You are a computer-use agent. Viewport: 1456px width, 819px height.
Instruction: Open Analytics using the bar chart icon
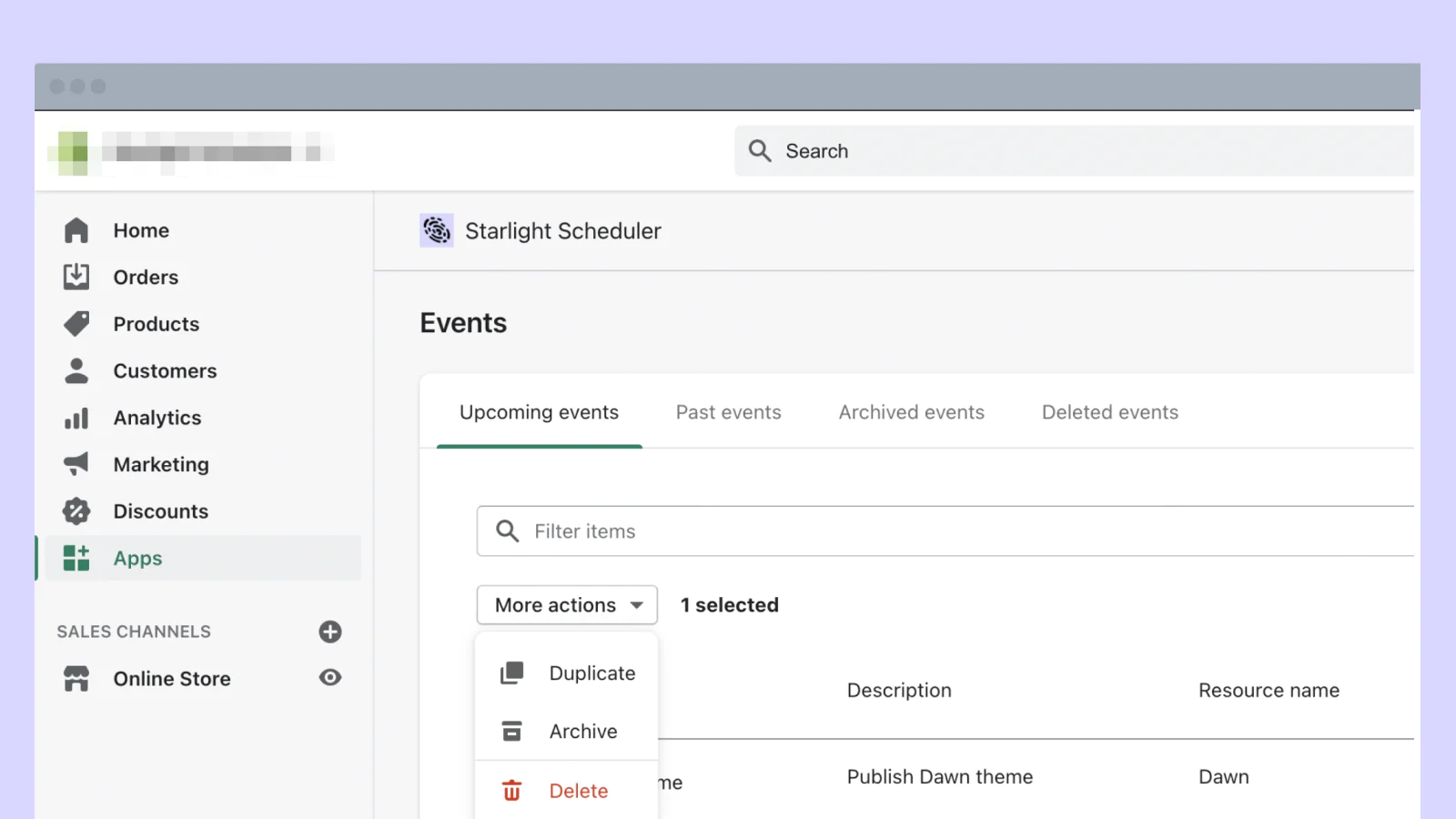click(x=76, y=418)
